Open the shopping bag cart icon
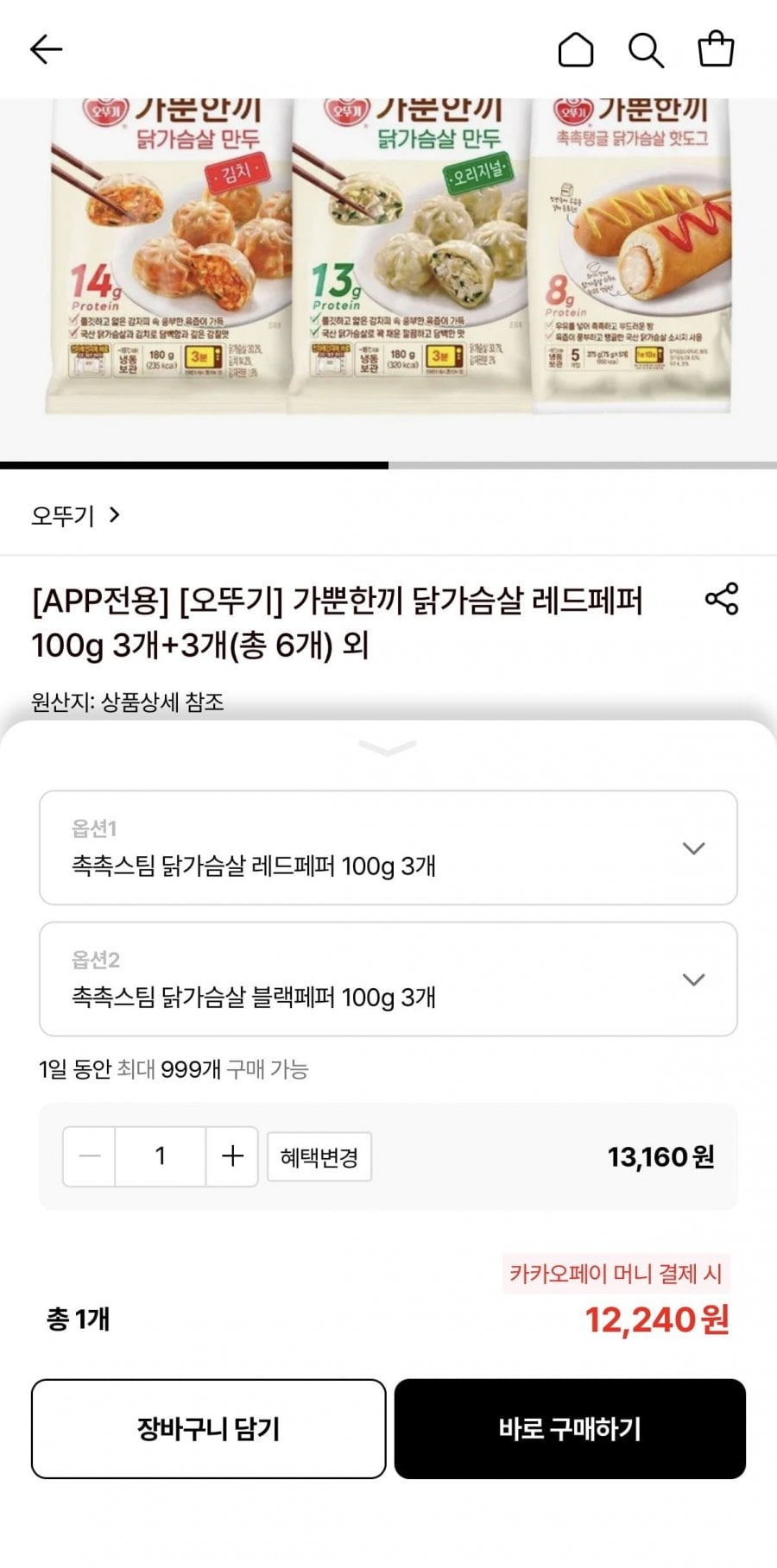 click(x=716, y=50)
